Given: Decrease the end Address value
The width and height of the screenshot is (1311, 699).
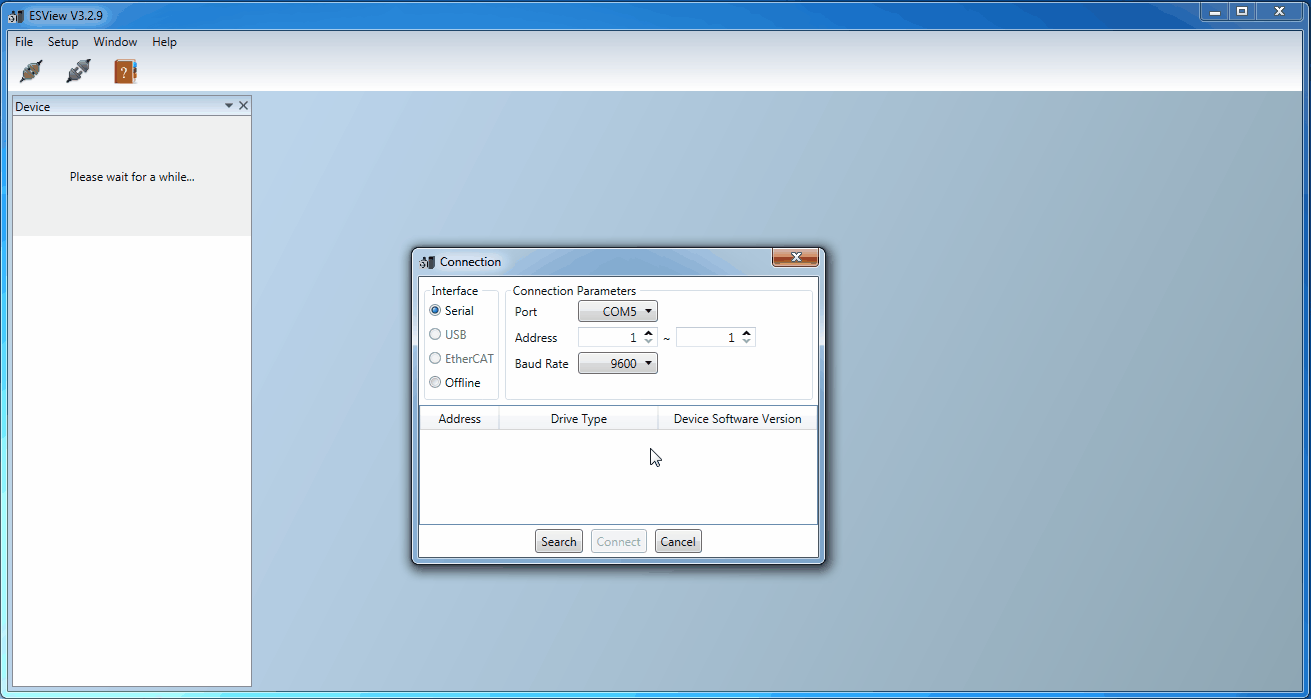Looking at the screenshot, I should [747, 343].
